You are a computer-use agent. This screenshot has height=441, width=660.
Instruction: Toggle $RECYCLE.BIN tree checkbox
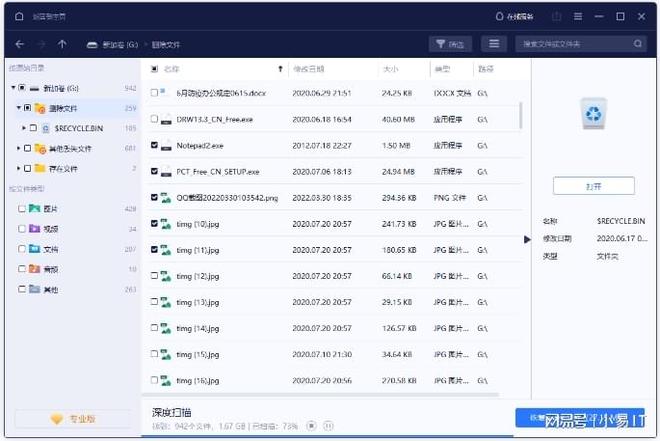33,128
